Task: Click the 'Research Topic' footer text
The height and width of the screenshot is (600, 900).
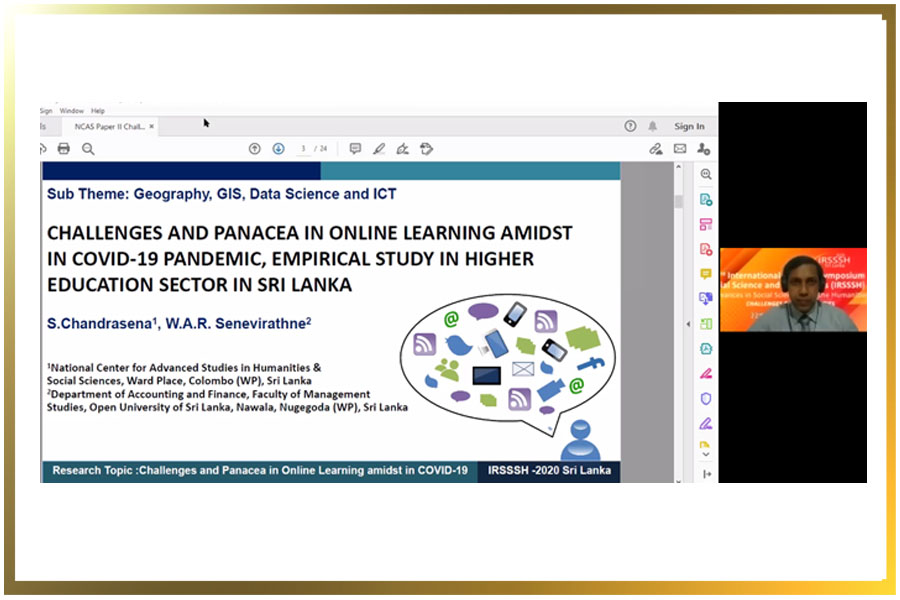Action: coord(260,470)
